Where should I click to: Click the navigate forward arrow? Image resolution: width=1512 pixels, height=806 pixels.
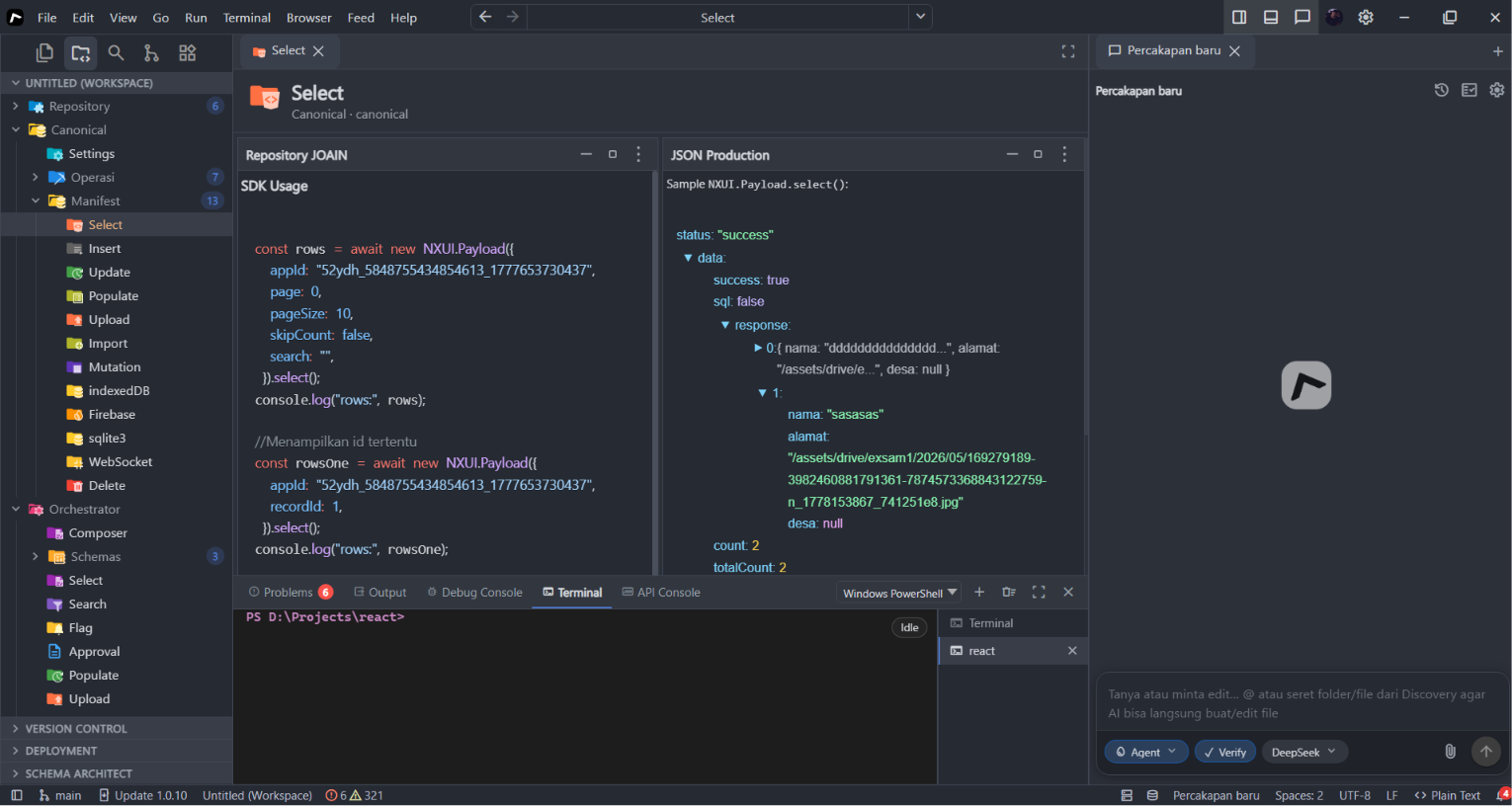(512, 17)
